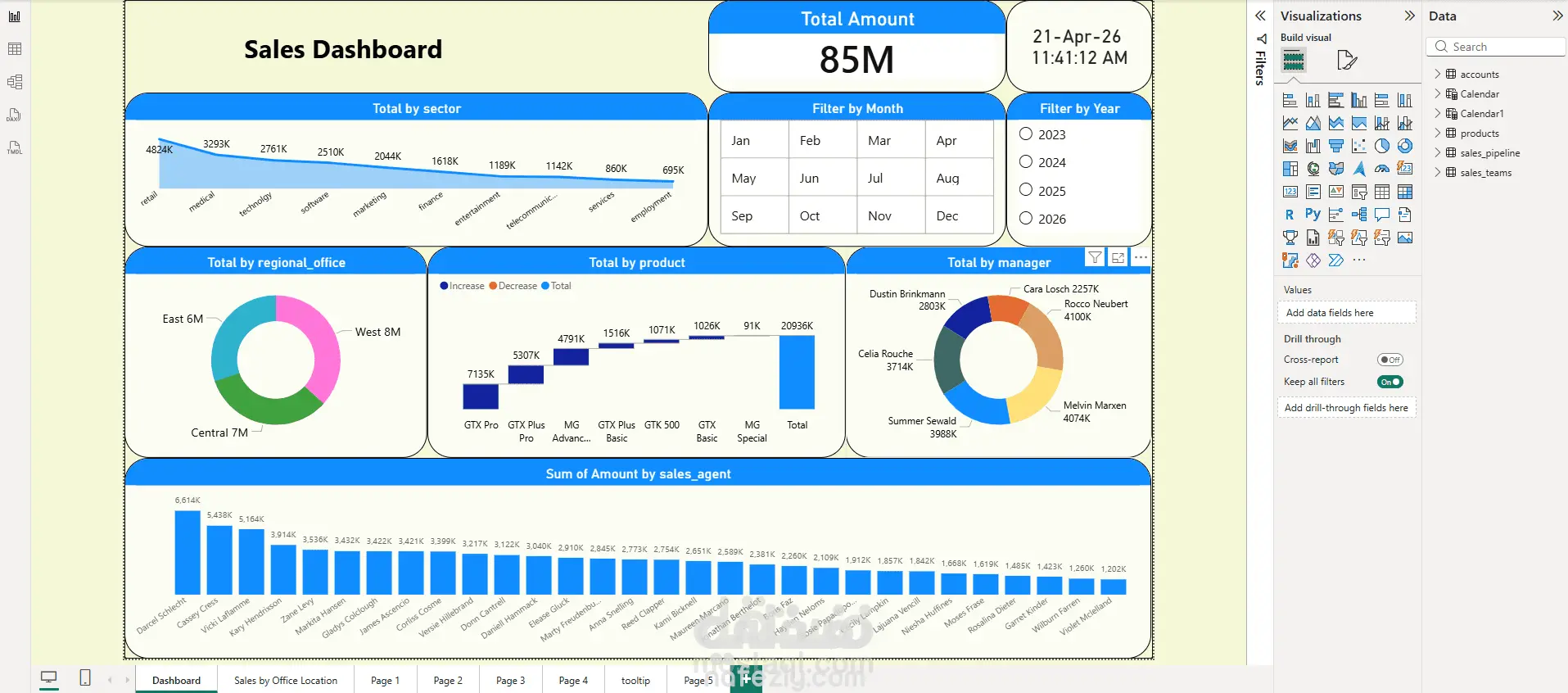
Task: Switch to Sales by Office Location tab
Action: pyautogui.click(x=286, y=680)
